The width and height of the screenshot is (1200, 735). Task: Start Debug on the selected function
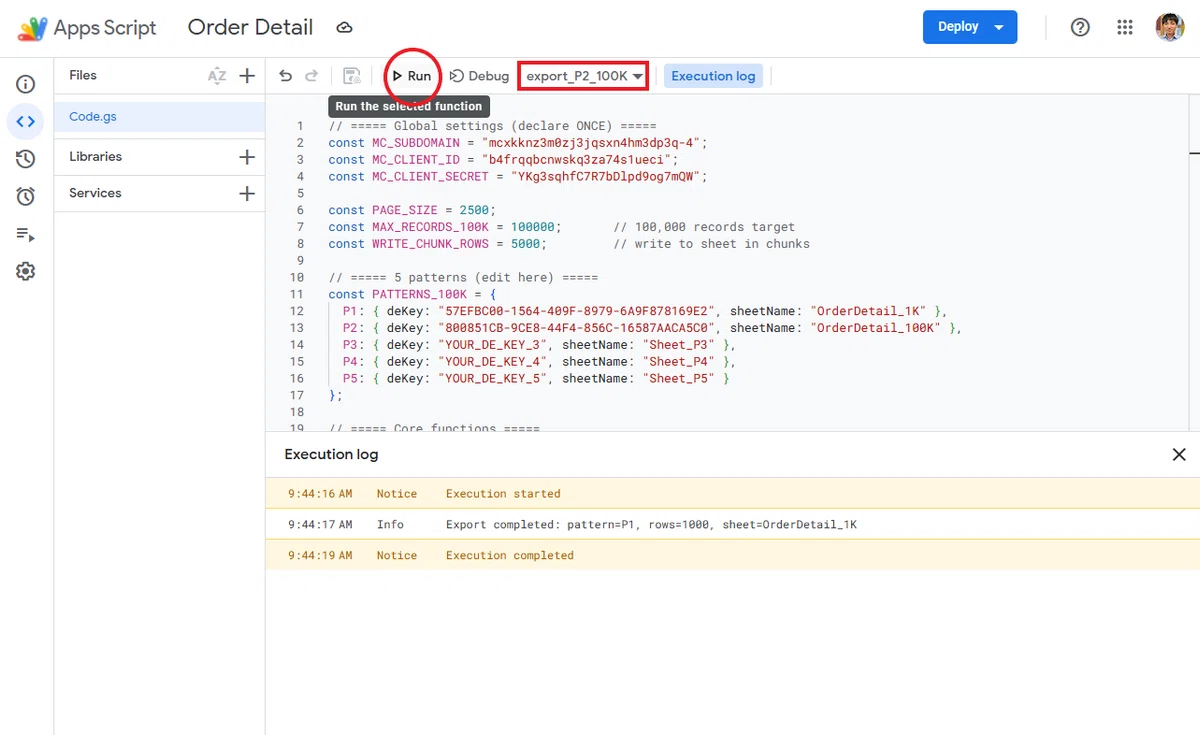[479, 76]
